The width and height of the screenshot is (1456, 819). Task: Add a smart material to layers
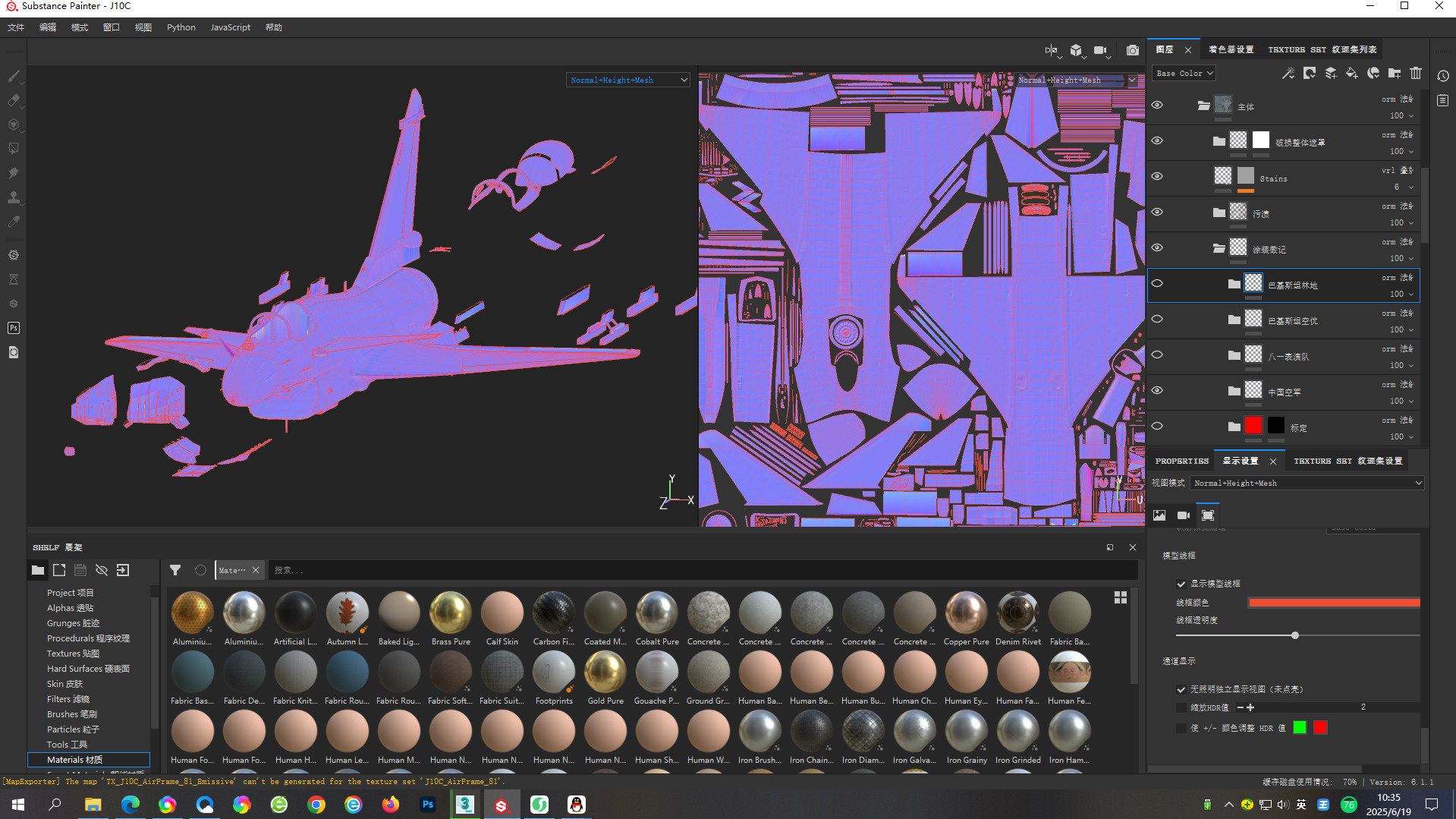(x=1373, y=73)
